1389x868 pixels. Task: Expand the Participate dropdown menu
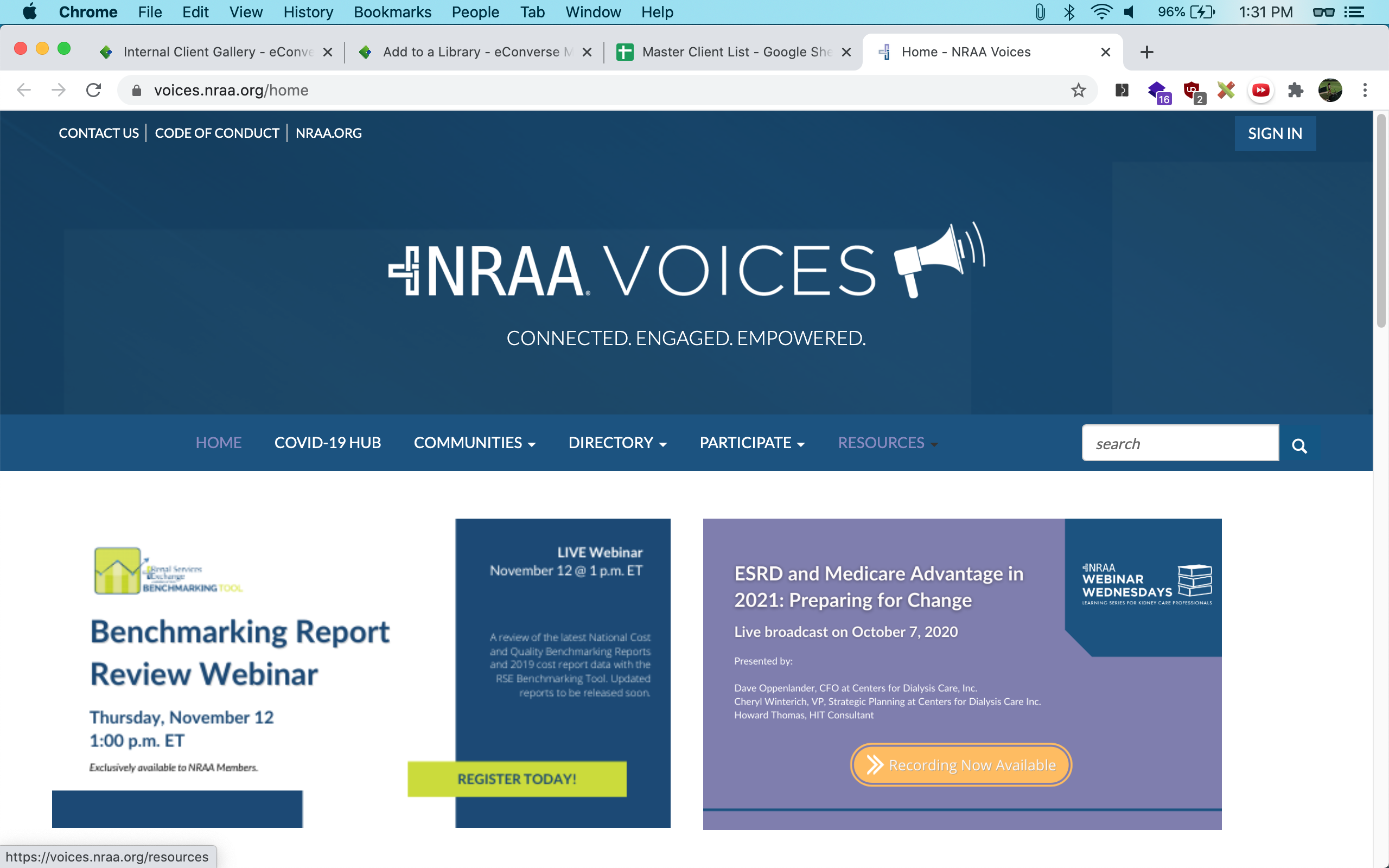(751, 443)
